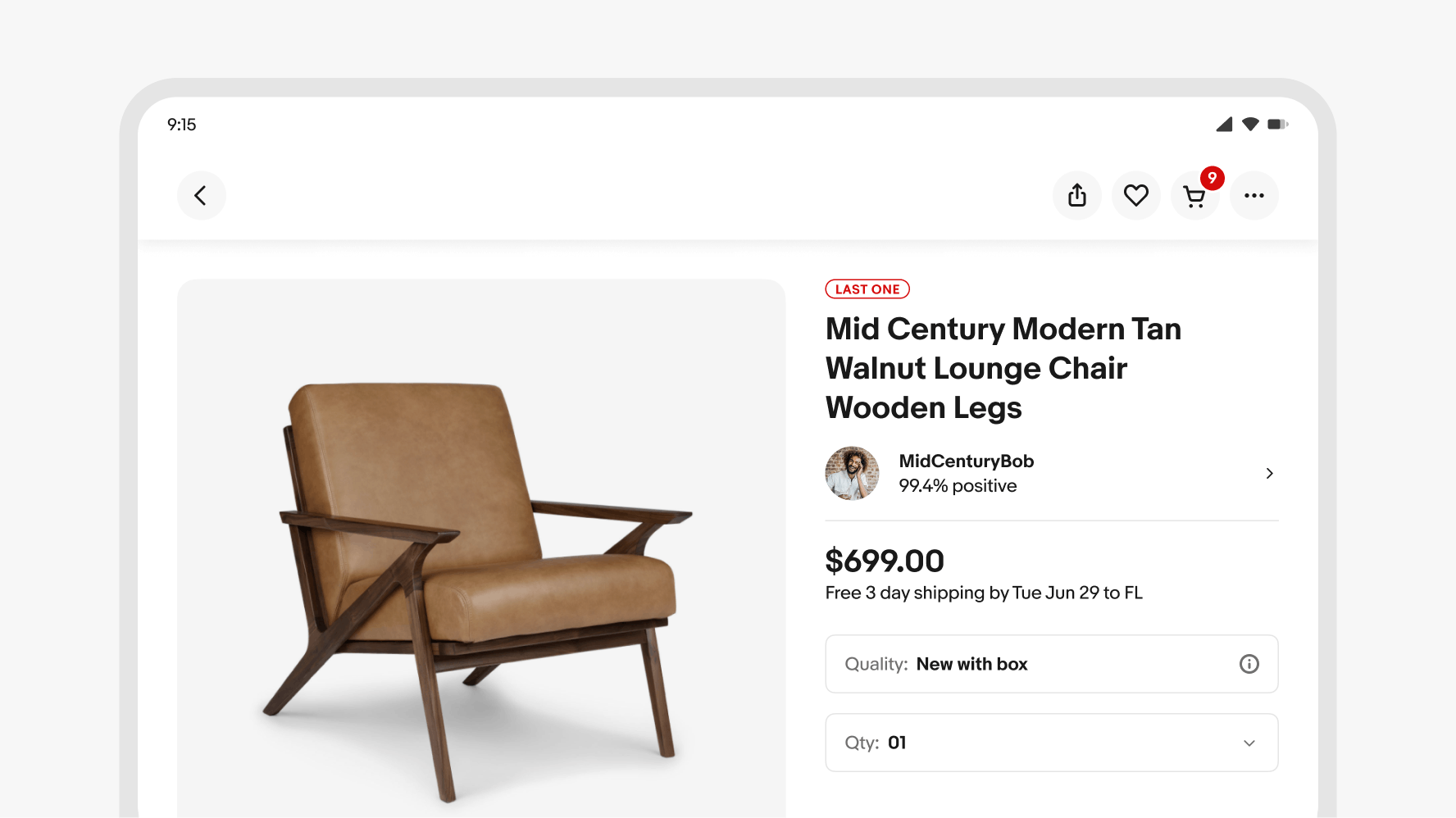Tap the back arrow button

201,196
